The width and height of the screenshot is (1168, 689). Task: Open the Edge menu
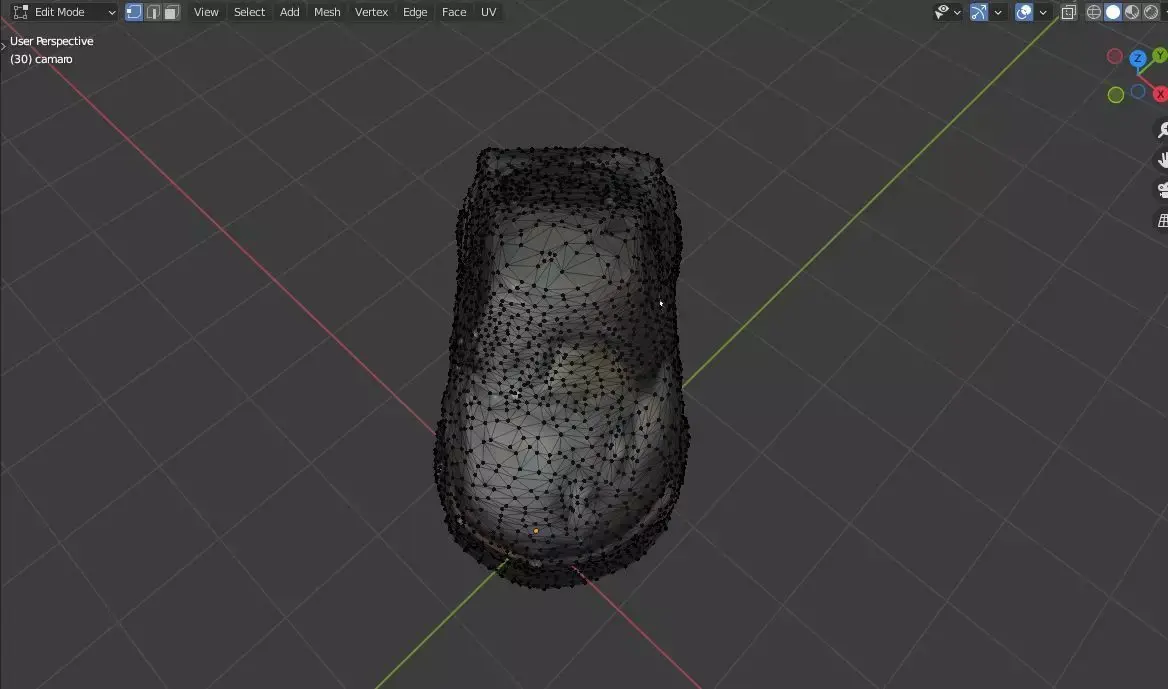pos(415,12)
